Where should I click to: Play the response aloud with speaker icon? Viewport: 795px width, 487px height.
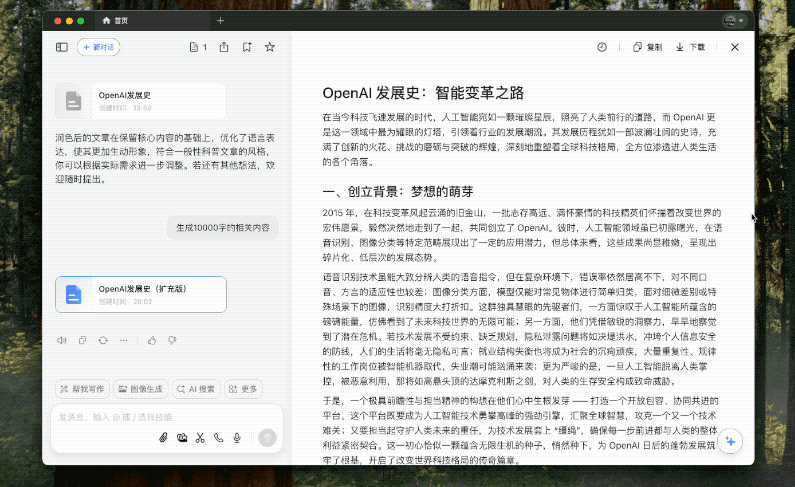pyautogui.click(x=61, y=340)
